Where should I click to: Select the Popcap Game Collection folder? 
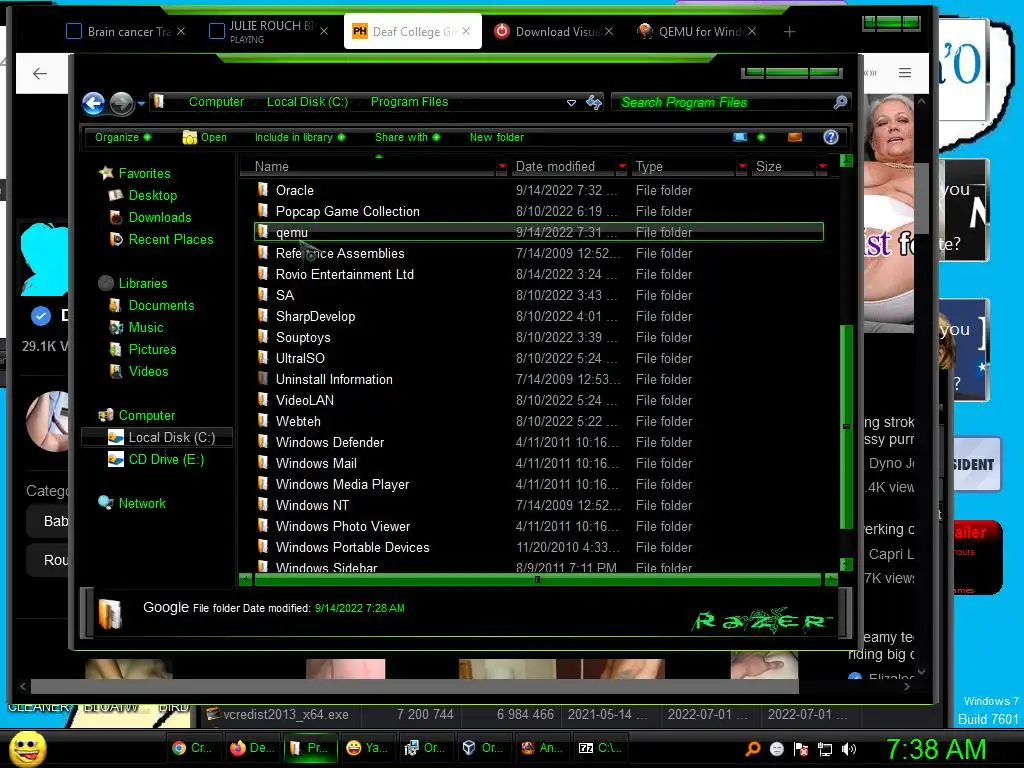(x=347, y=212)
